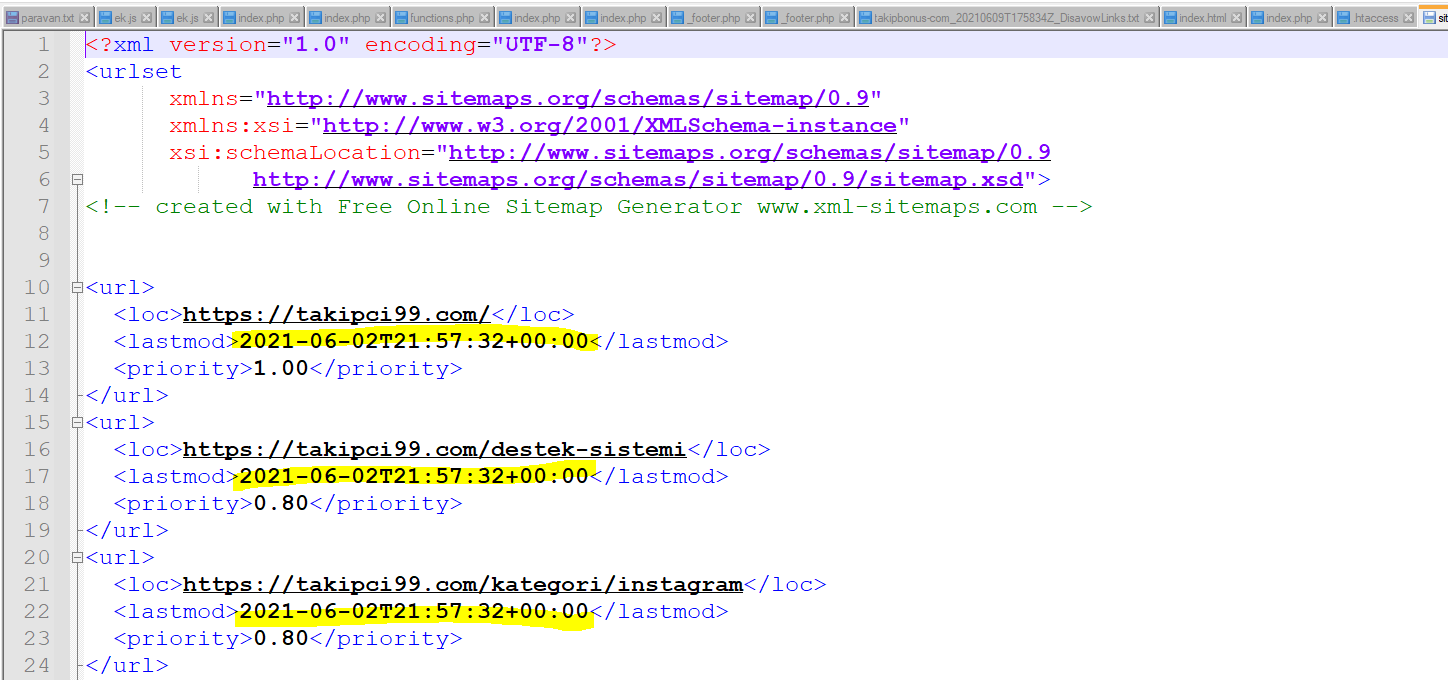
Task: Click the save-state icon on index.html tab
Action: [1170, 18]
